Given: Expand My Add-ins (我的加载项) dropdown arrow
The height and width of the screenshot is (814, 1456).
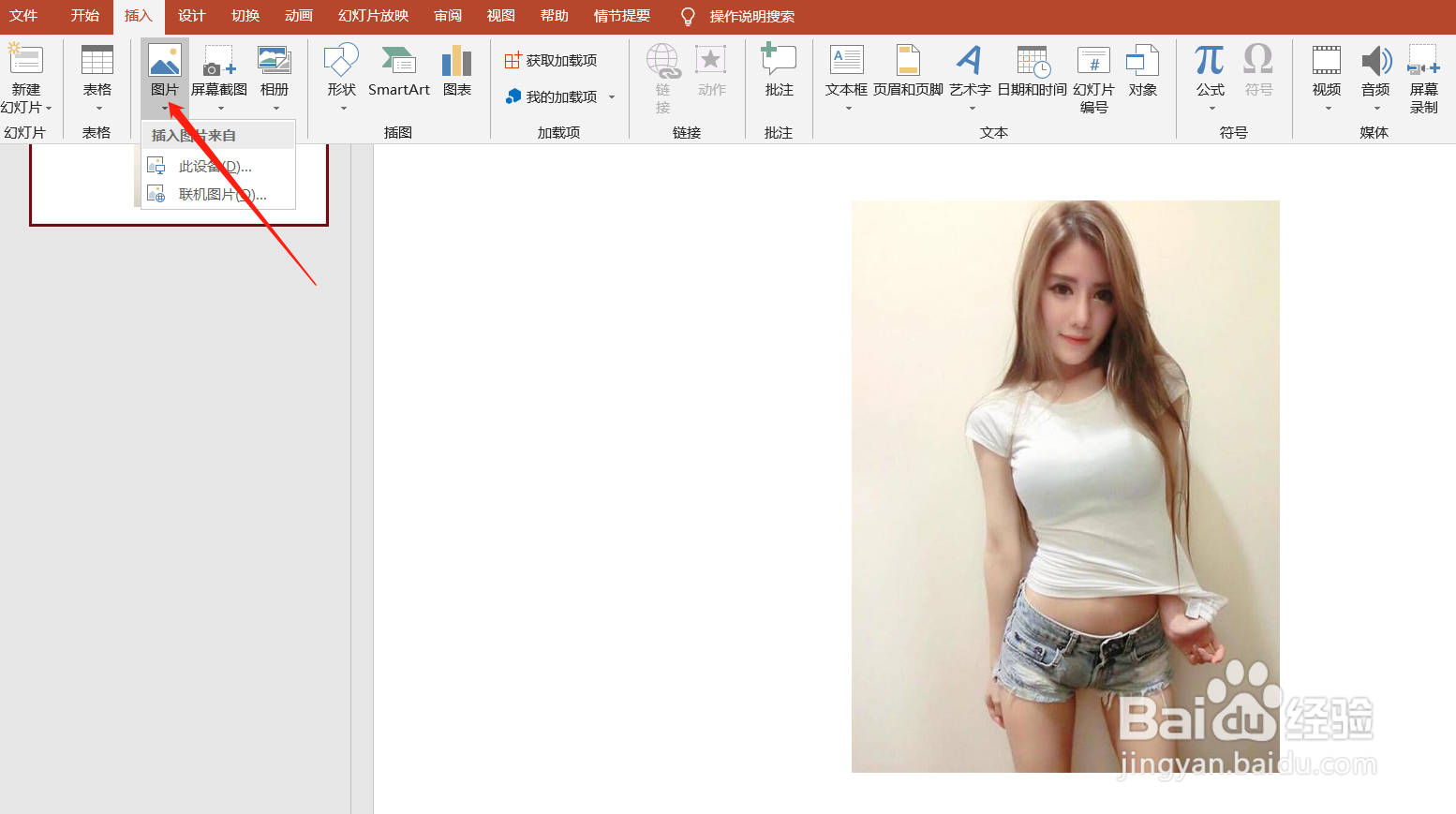Looking at the screenshot, I should point(612,96).
